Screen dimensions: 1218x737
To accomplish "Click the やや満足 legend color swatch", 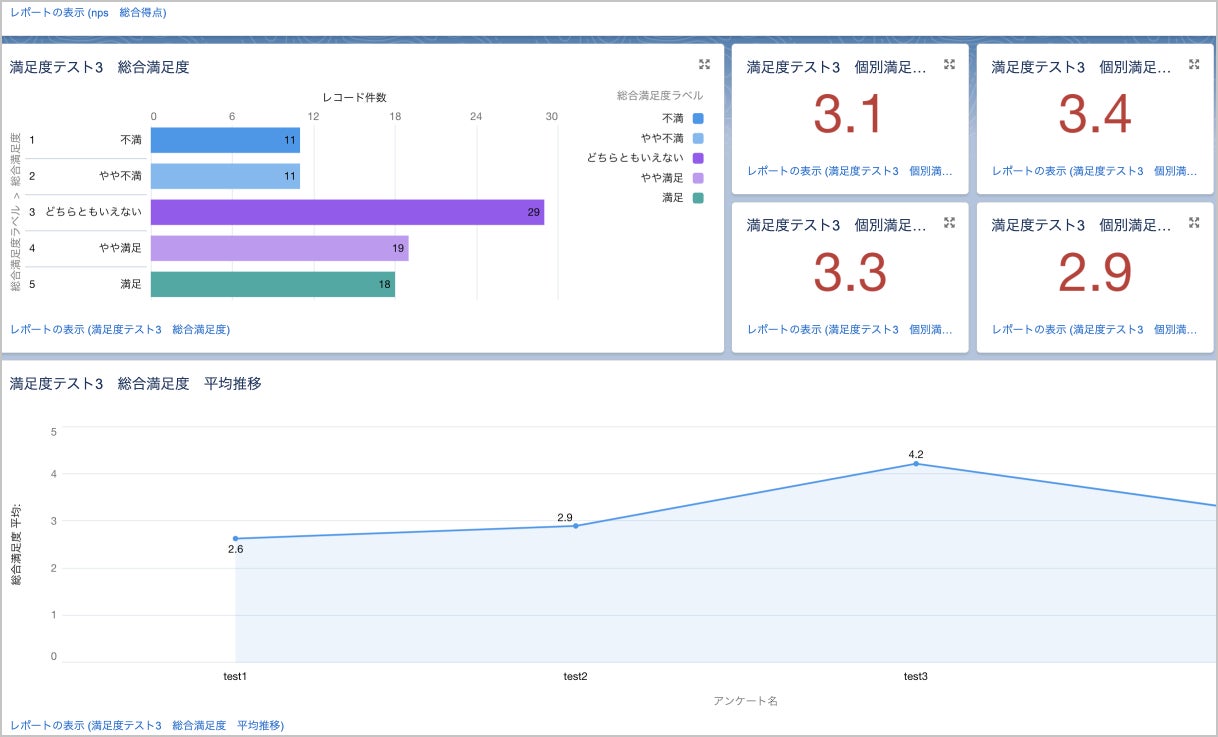I will pyautogui.click(x=698, y=178).
